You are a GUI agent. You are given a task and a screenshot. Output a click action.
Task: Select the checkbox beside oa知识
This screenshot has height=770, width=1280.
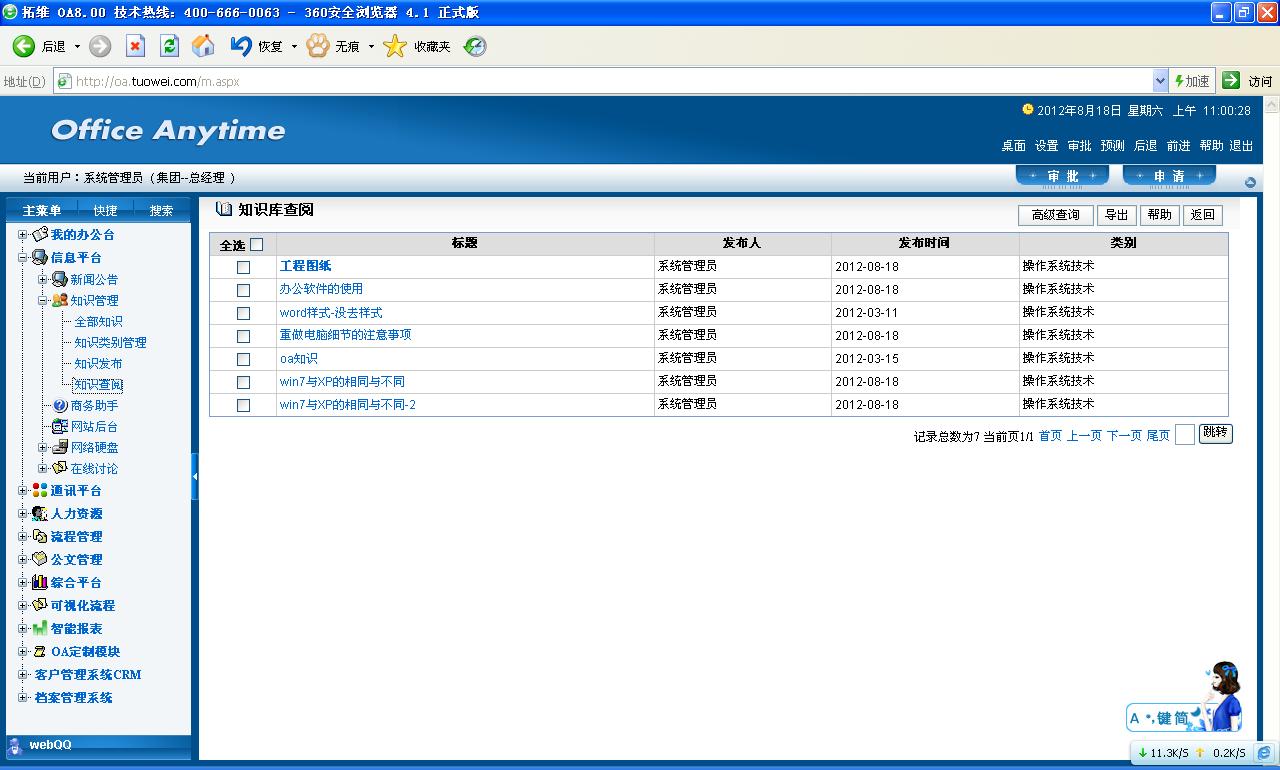tap(243, 359)
